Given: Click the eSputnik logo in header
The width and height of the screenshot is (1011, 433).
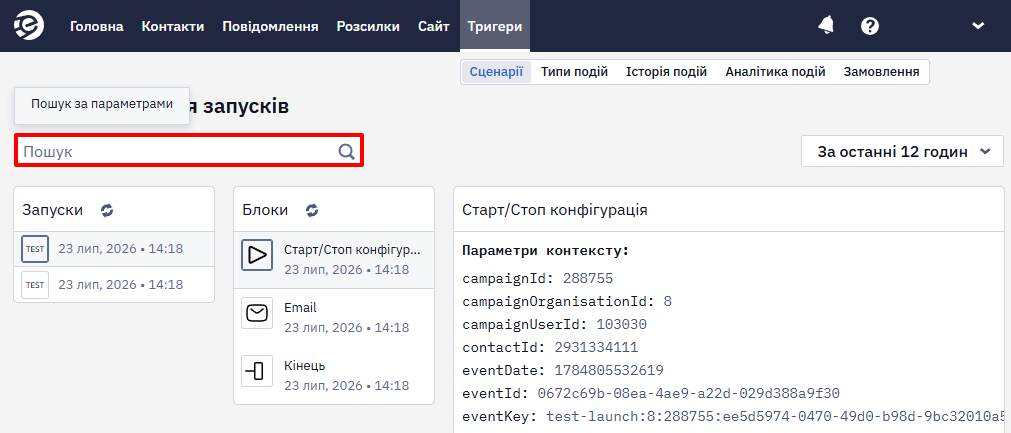Looking at the screenshot, I should pos(29,26).
